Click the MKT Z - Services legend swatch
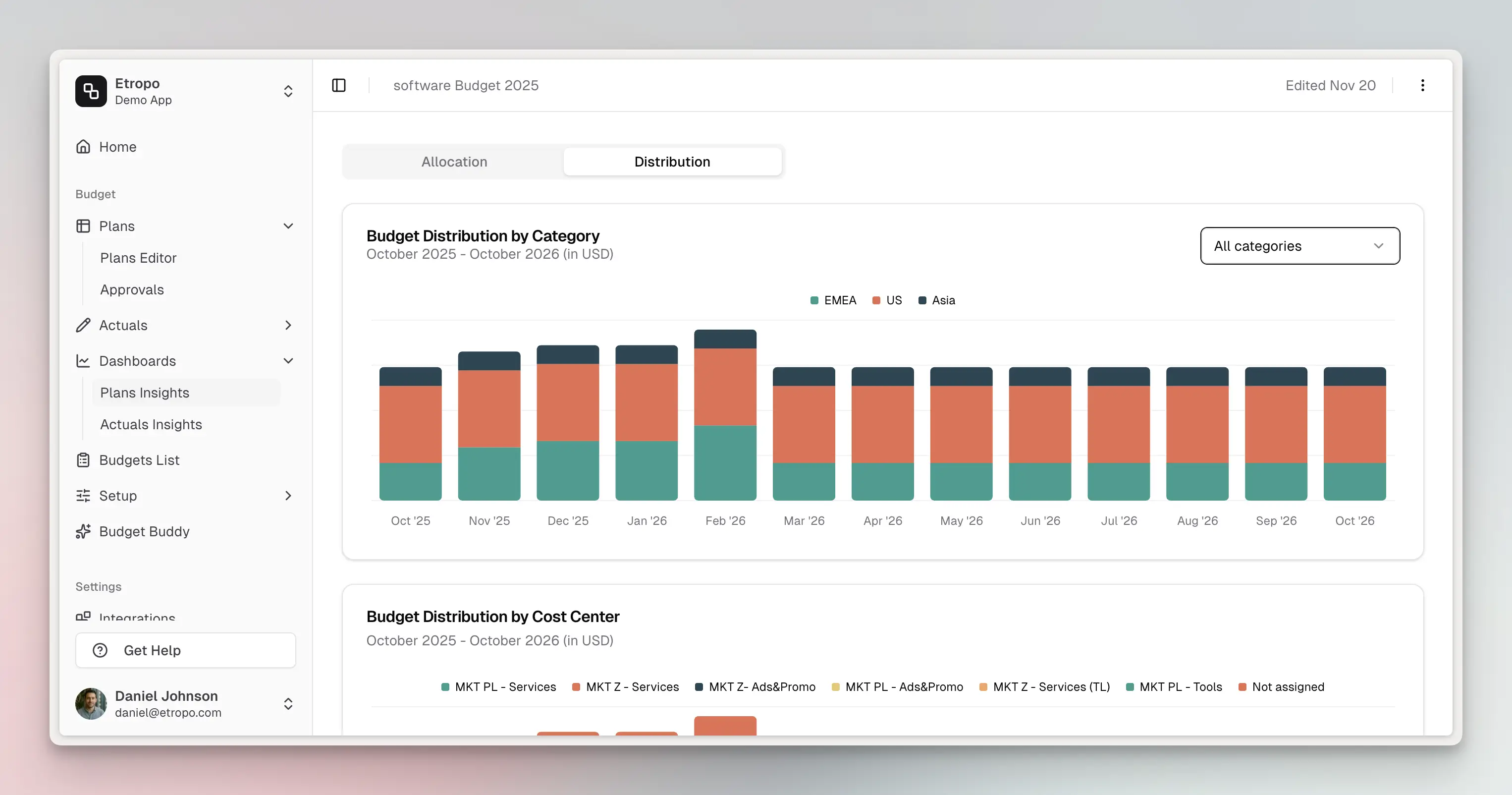The height and width of the screenshot is (795, 1512). [x=576, y=687]
